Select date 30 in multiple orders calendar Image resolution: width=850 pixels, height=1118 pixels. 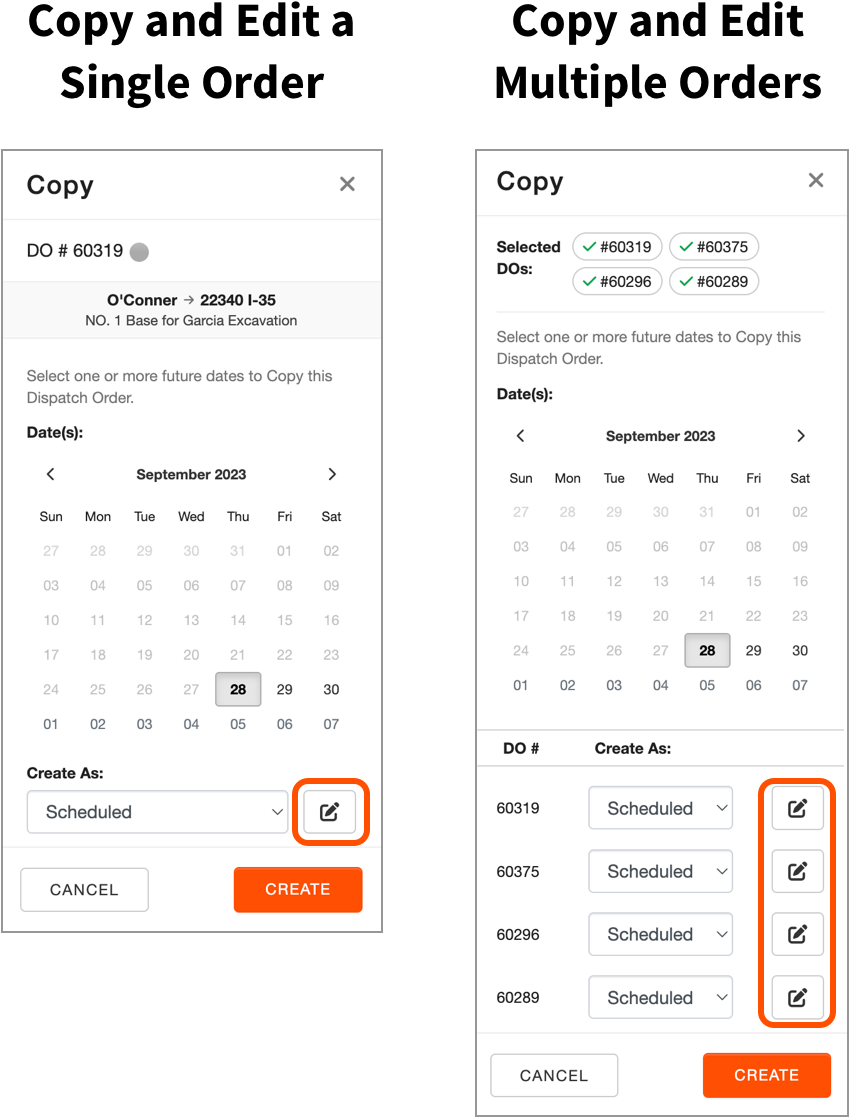coord(800,650)
